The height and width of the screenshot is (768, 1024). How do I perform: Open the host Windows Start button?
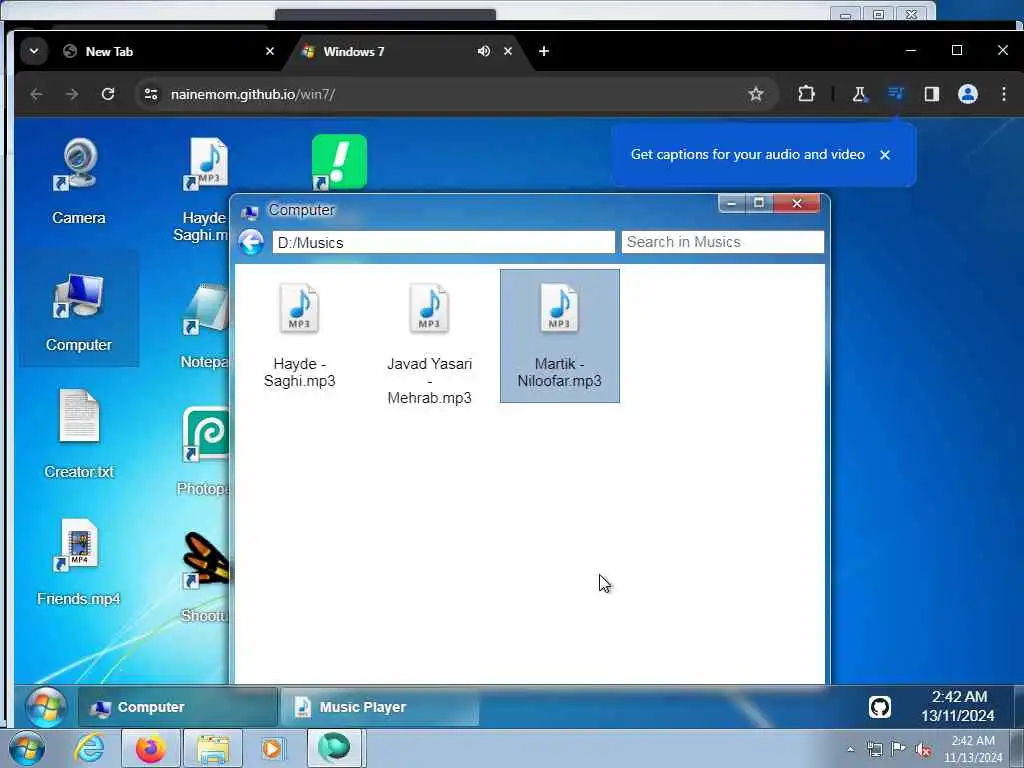tap(26, 748)
